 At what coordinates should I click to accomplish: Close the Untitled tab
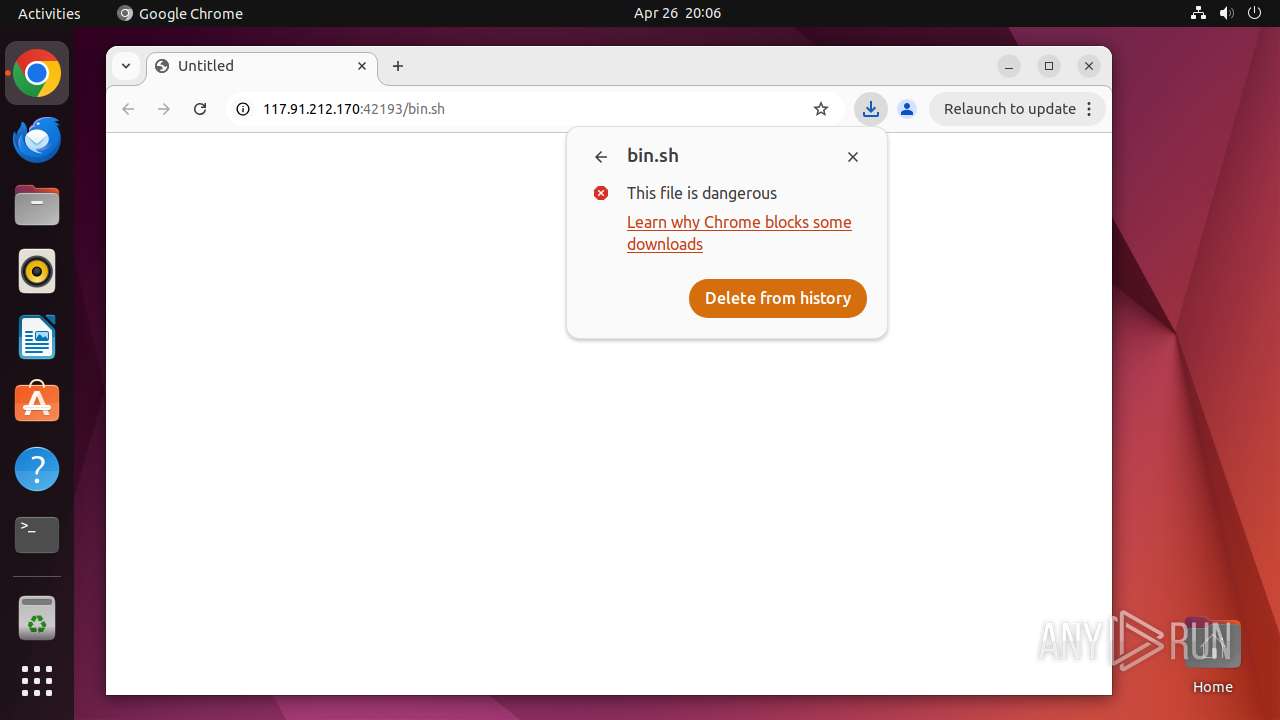coord(362,66)
